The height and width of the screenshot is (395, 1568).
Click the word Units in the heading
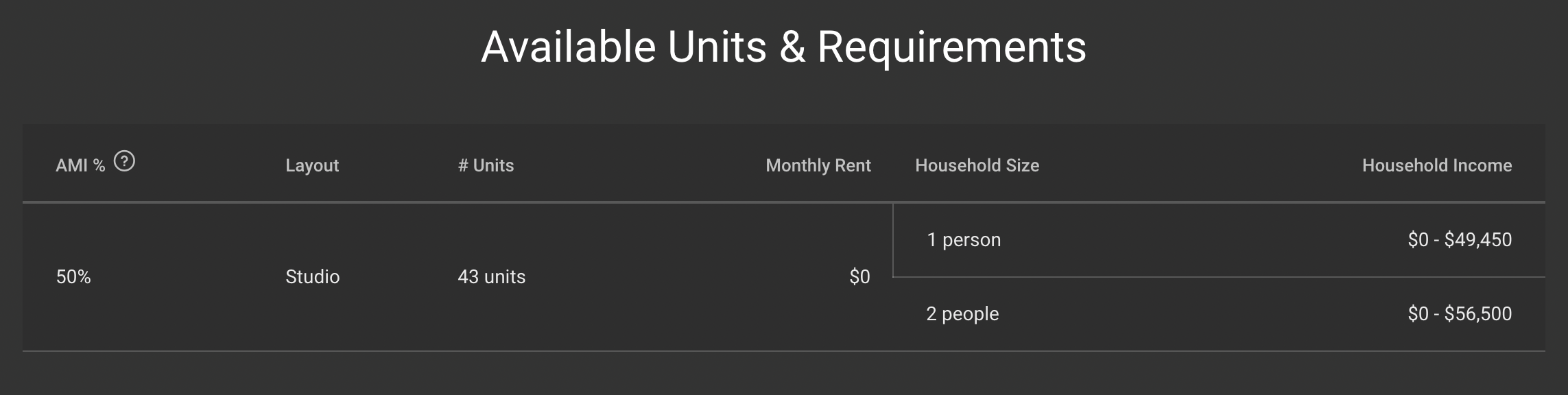tap(717, 47)
